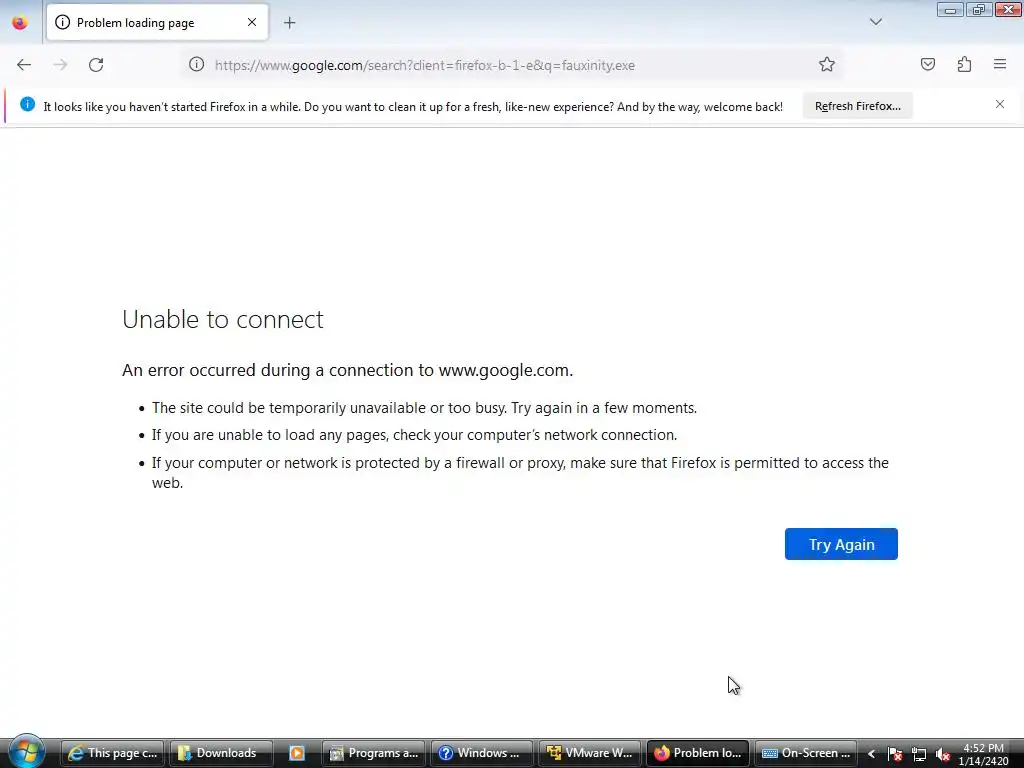Close the Firefox window
Viewport: 1024px width, 768px height.
[1008, 9]
